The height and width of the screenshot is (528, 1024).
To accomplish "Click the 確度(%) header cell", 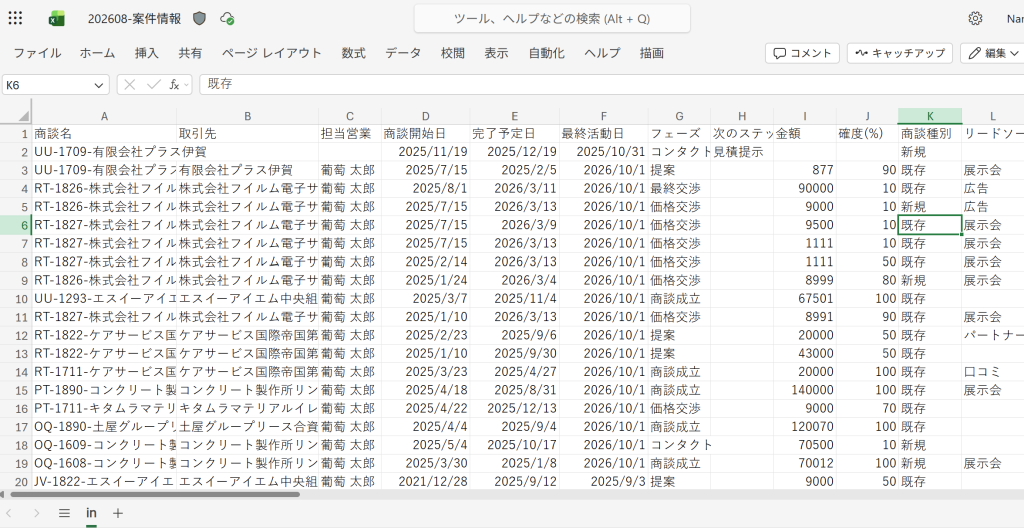I will click(867, 134).
